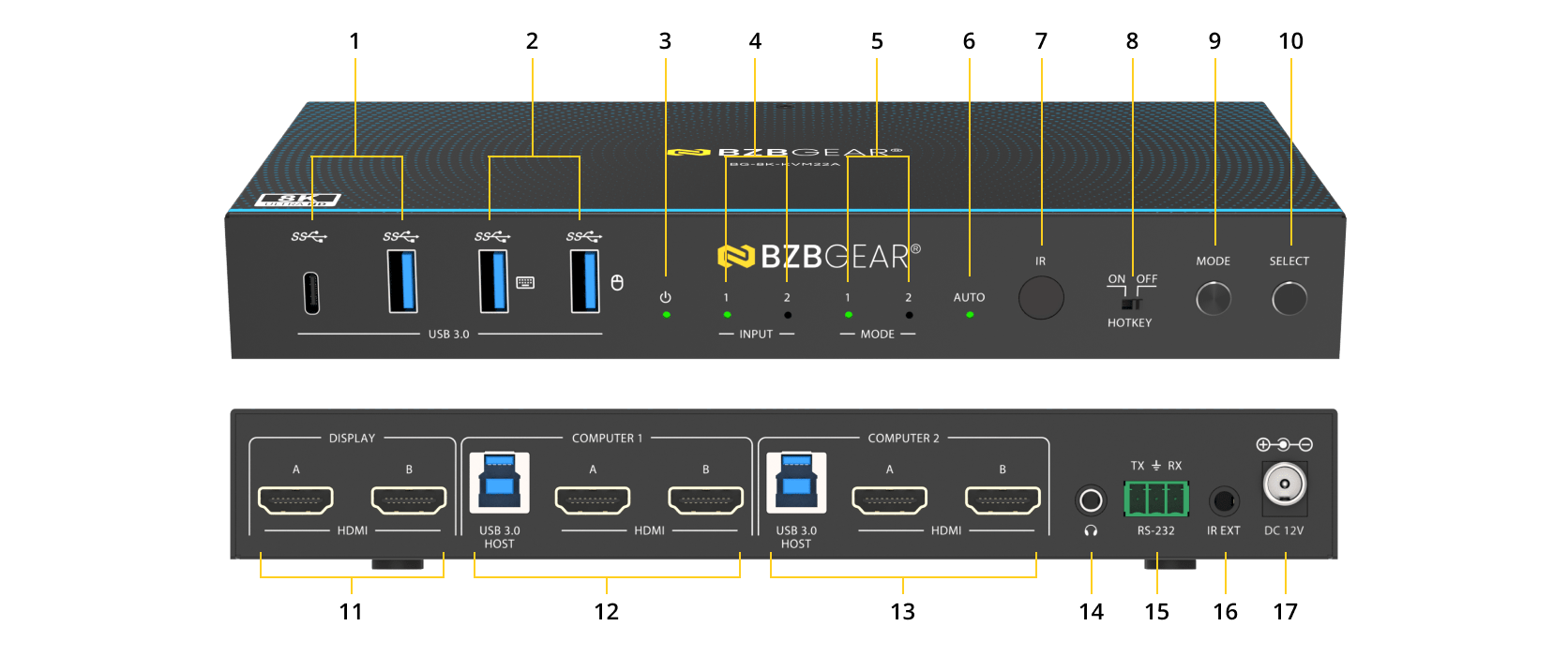Click the COMPUTER 2 USB 3.0 host port
The height and width of the screenshot is (656, 1568).
pyautogui.click(x=796, y=483)
